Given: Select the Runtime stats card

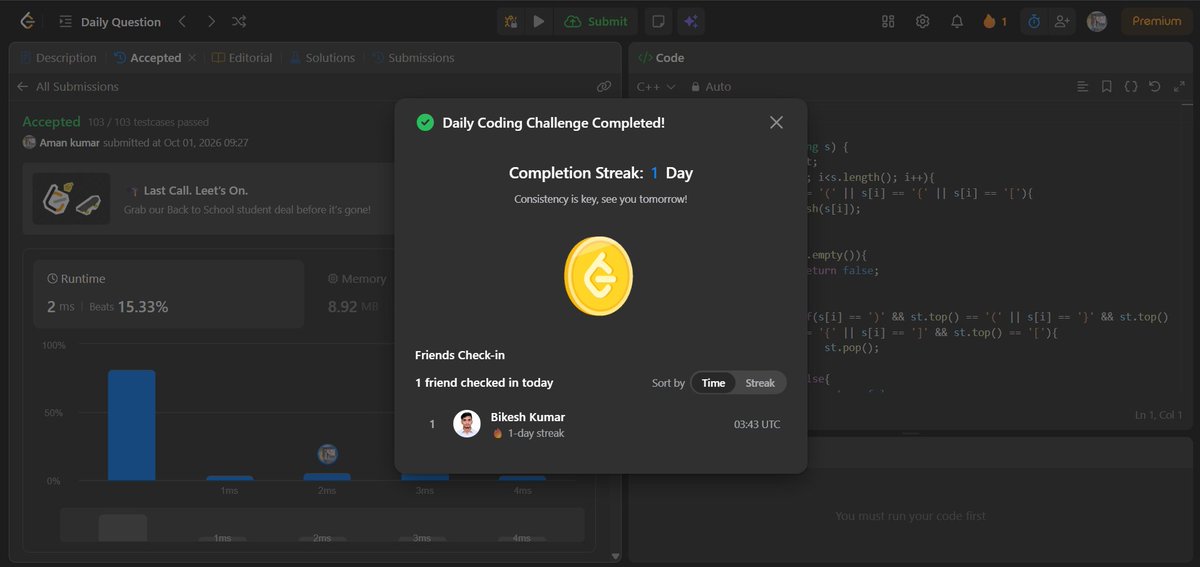Looking at the screenshot, I should click(x=169, y=294).
